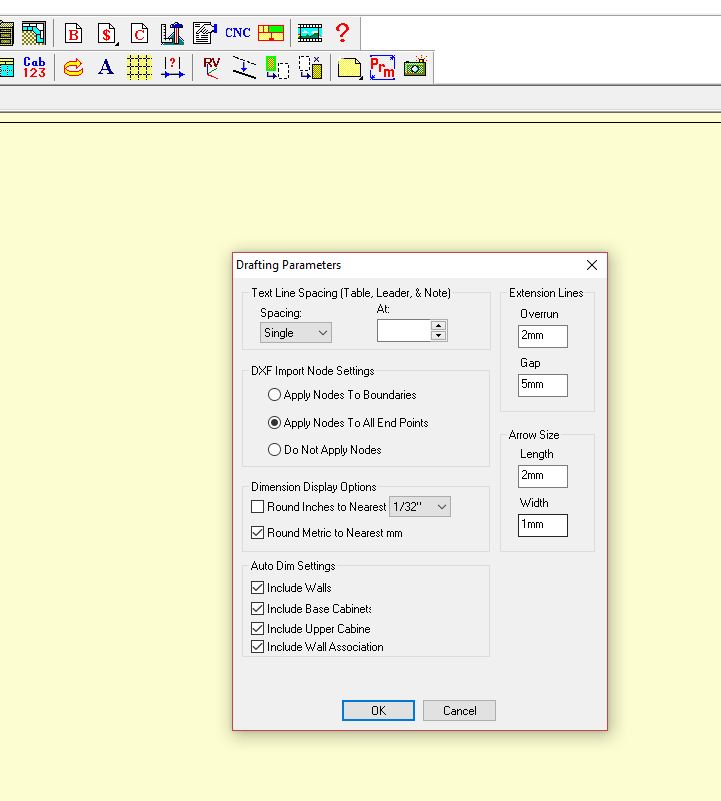Viewport: 721px width, 801px height.
Task: Open the Spacing 'Single' dropdown
Action: tap(295, 333)
